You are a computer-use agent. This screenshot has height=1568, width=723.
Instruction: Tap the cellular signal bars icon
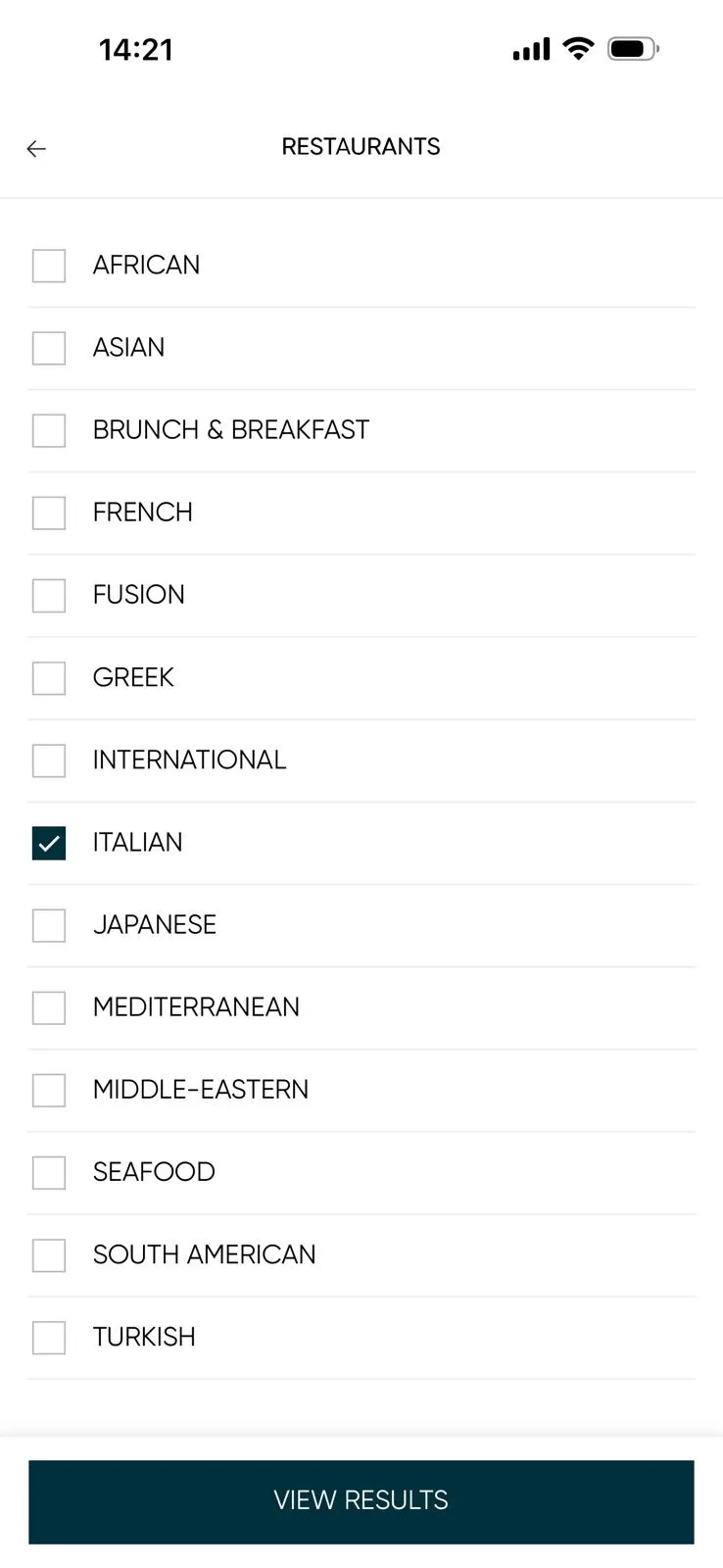(531, 49)
